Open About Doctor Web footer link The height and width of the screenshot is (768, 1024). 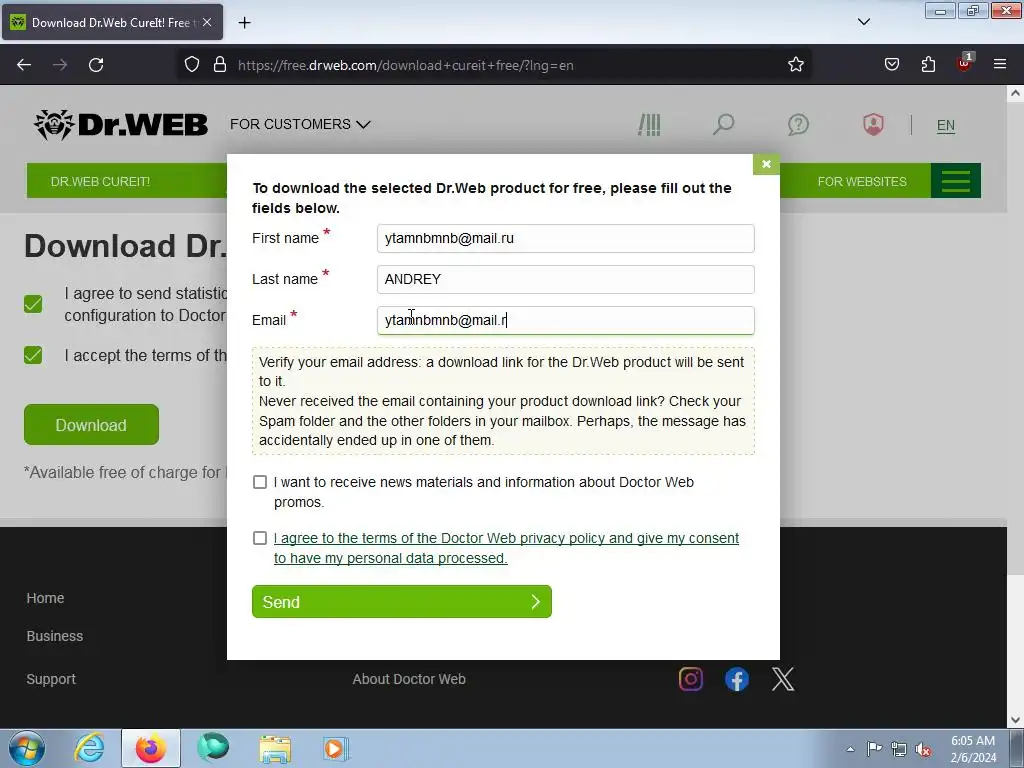tap(409, 679)
